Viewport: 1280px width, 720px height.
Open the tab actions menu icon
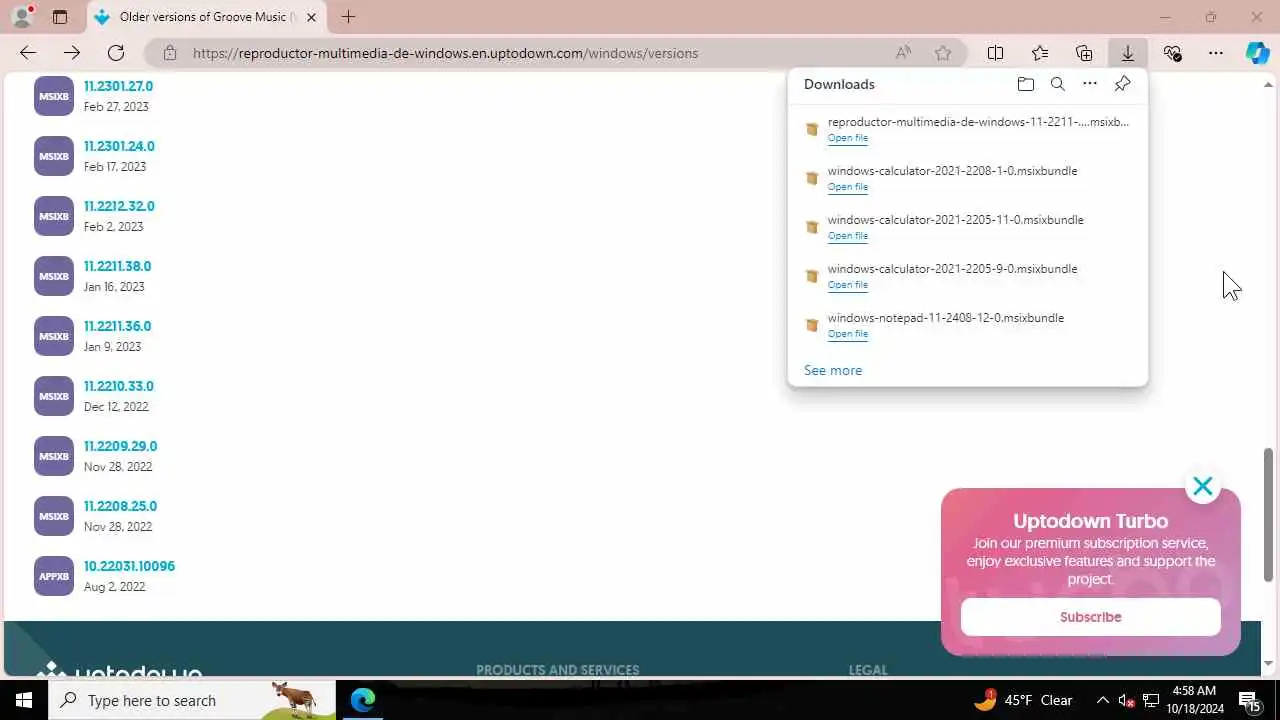[x=60, y=17]
